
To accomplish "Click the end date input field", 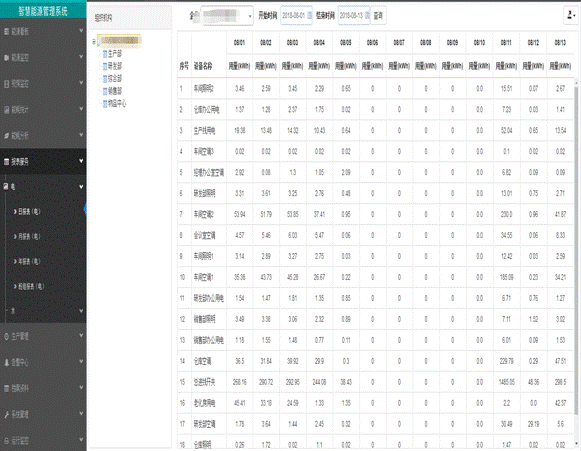I will click(354, 16).
